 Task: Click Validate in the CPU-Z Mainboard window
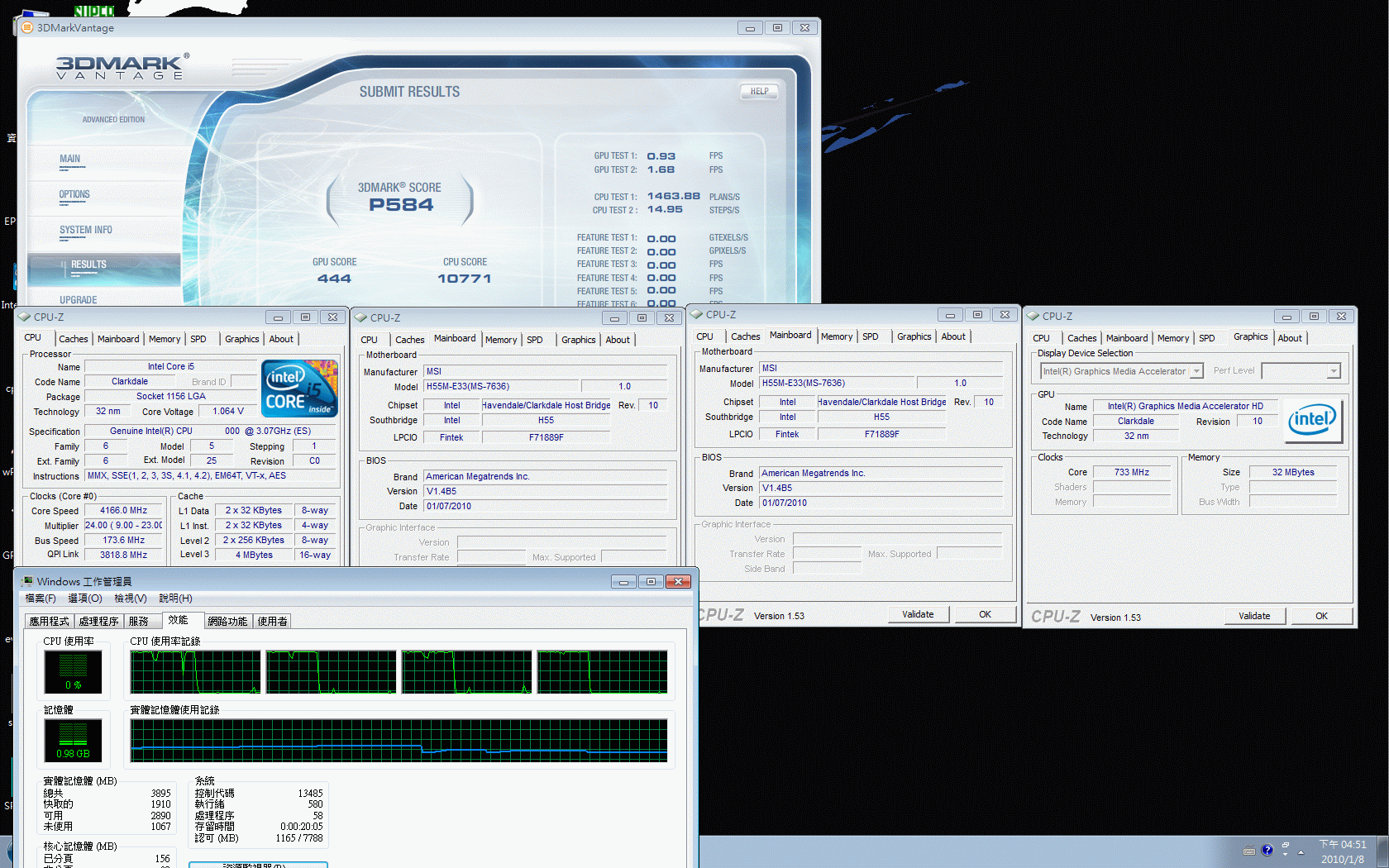[x=918, y=614]
